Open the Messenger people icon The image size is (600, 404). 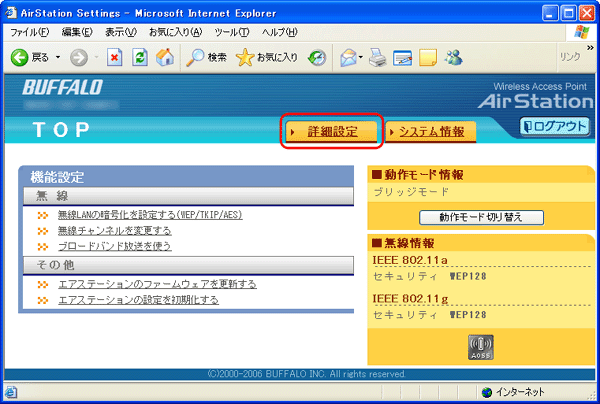click(453, 57)
